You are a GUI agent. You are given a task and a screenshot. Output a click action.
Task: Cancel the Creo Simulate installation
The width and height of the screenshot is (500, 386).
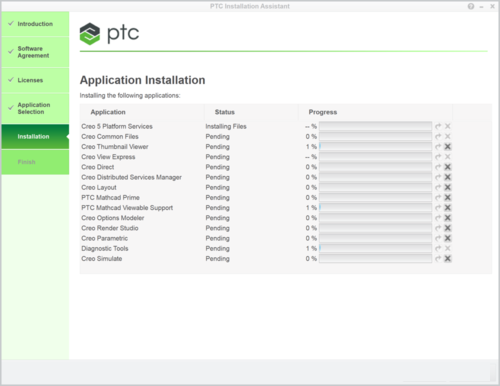point(448,259)
